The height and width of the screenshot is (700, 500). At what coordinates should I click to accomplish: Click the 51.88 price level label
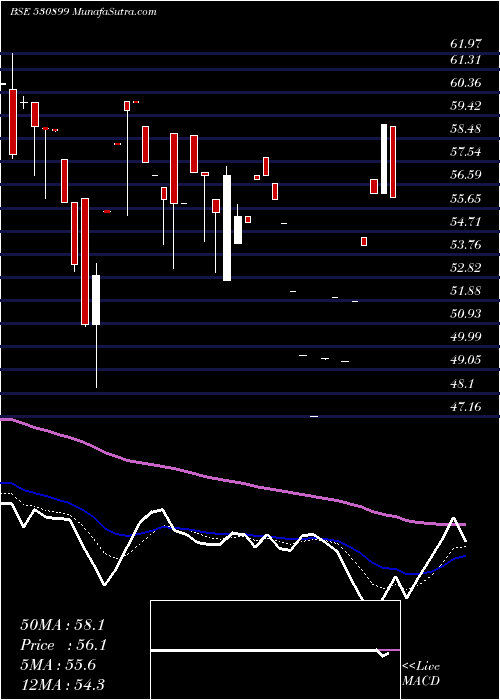[x=466, y=291]
